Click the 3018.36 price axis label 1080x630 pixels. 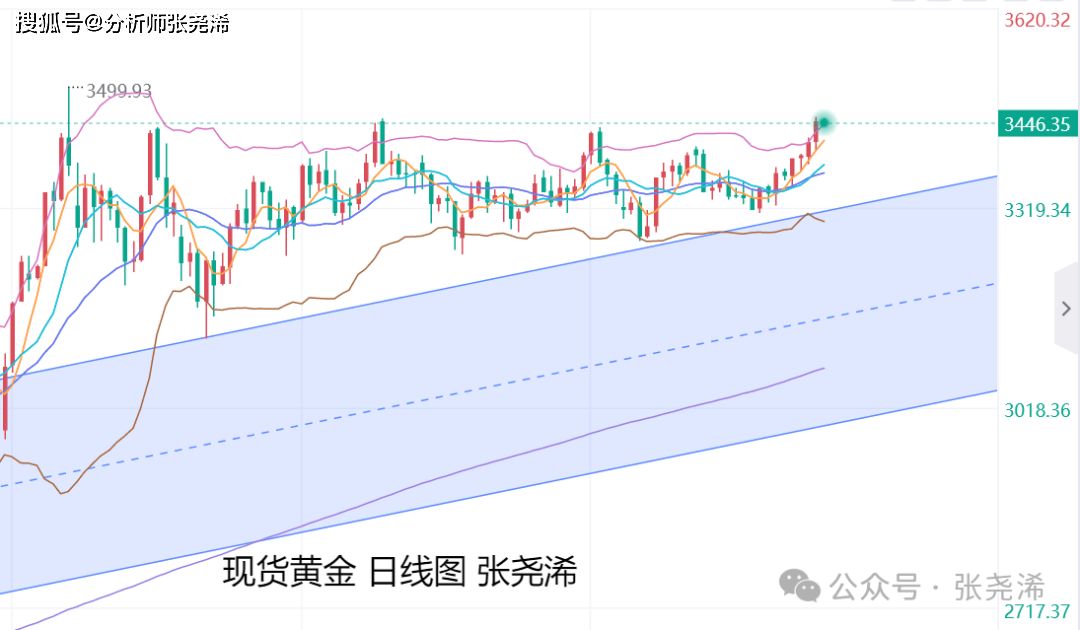pos(1037,411)
